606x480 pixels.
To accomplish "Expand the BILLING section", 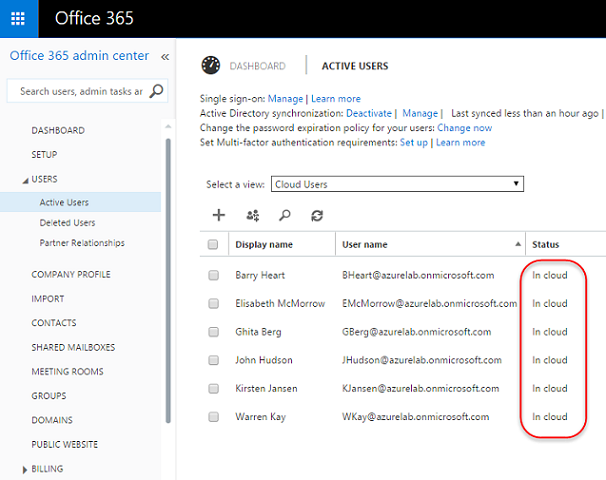I will point(25,470).
